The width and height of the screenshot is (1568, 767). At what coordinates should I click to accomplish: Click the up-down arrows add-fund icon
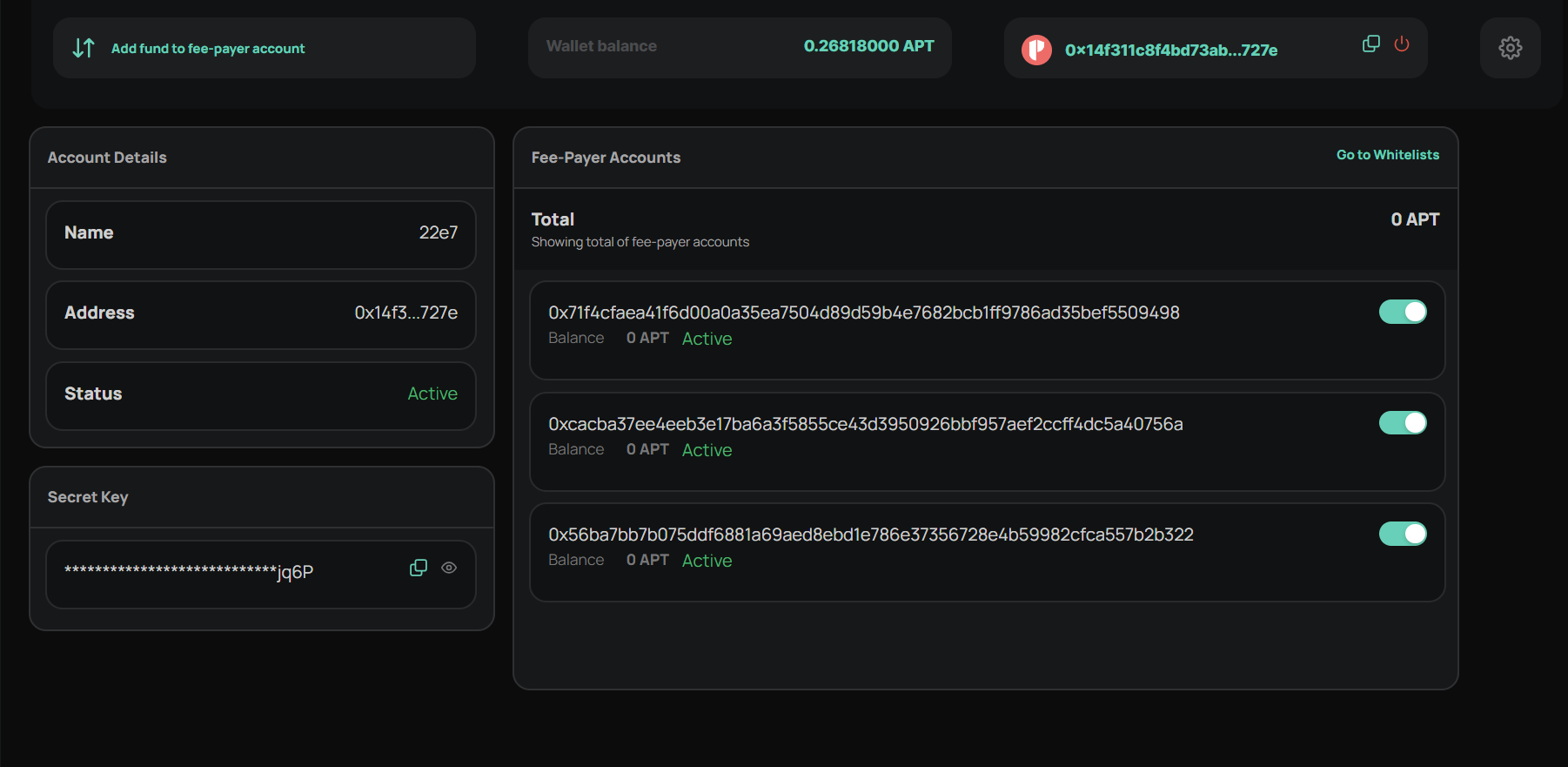[x=84, y=48]
